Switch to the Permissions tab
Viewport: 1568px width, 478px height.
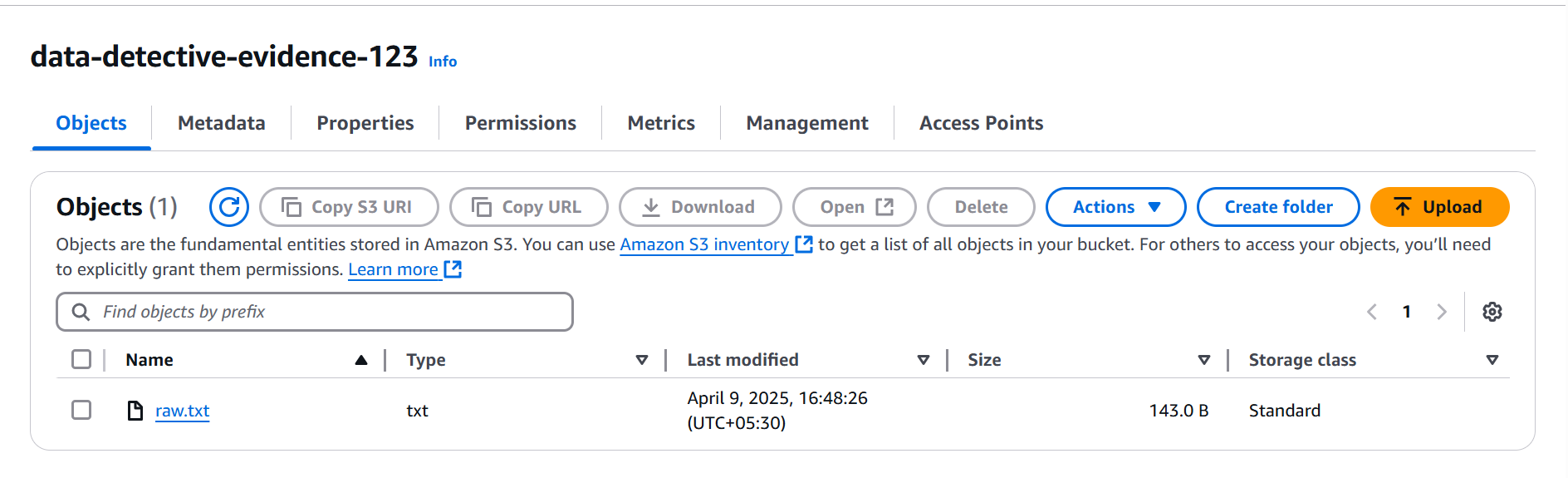tap(521, 123)
